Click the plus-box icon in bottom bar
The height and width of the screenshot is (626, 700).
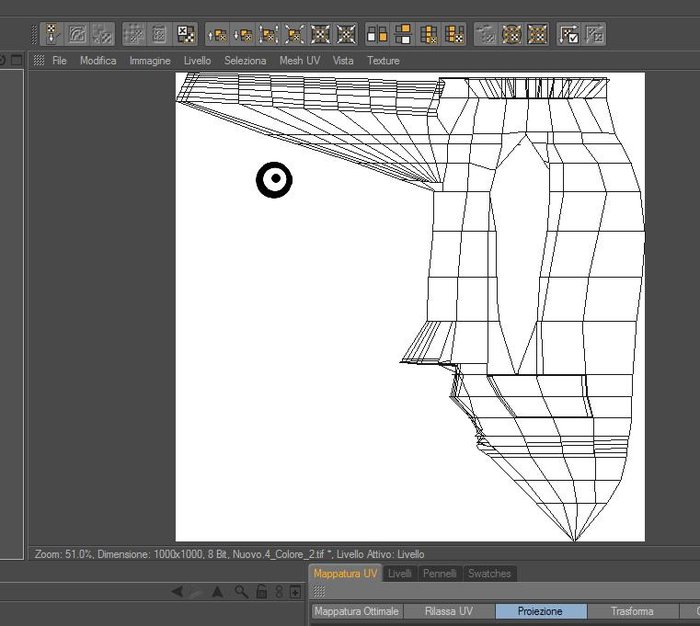[x=295, y=592]
